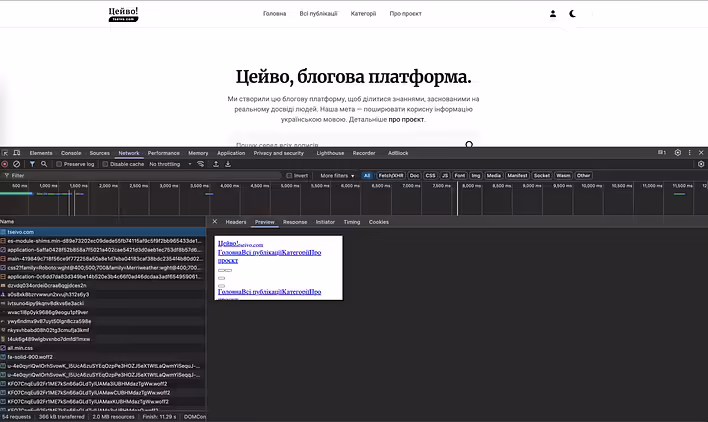Select the all.min.css request row
708x422 pixels.
click(x=21, y=347)
